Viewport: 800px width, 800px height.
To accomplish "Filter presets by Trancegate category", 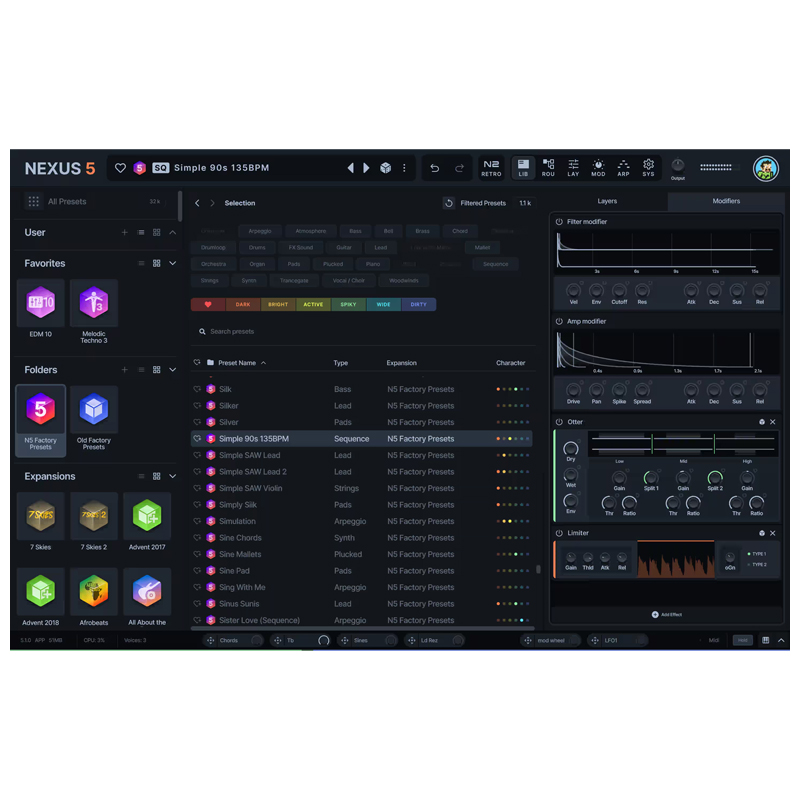I will click(294, 281).
